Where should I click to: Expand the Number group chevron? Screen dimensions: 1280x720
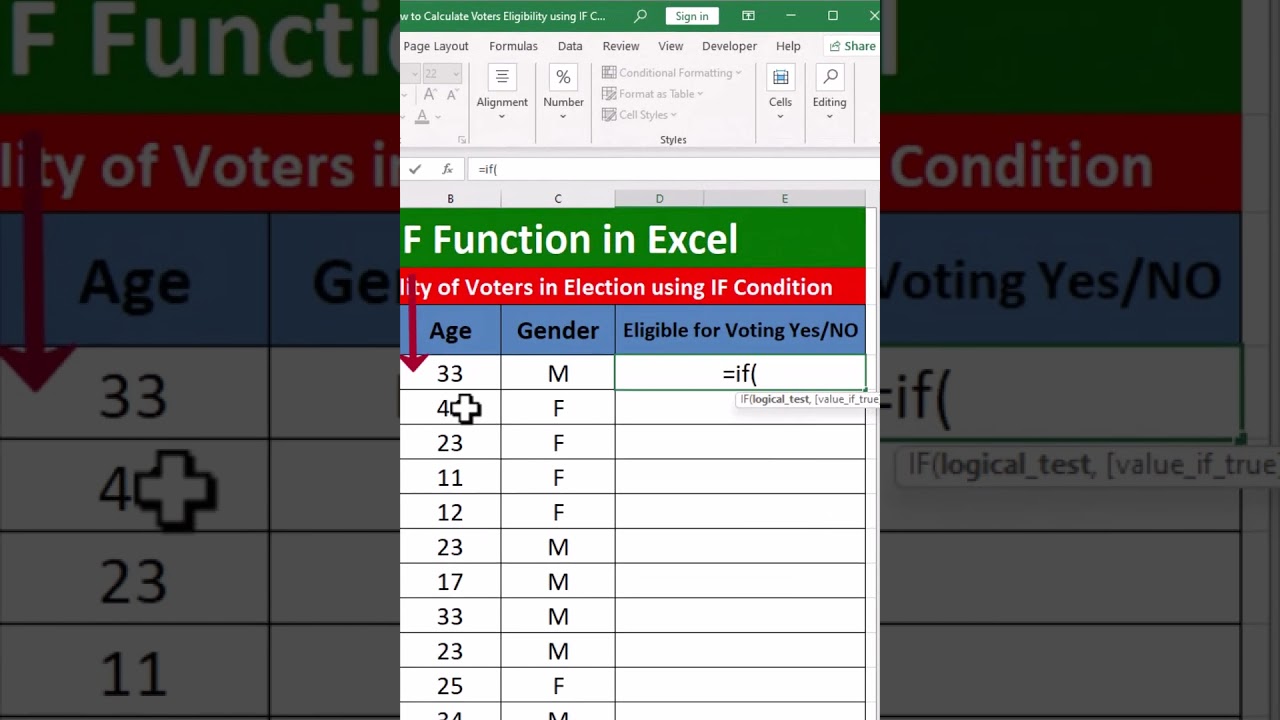(x=563, y=117)
